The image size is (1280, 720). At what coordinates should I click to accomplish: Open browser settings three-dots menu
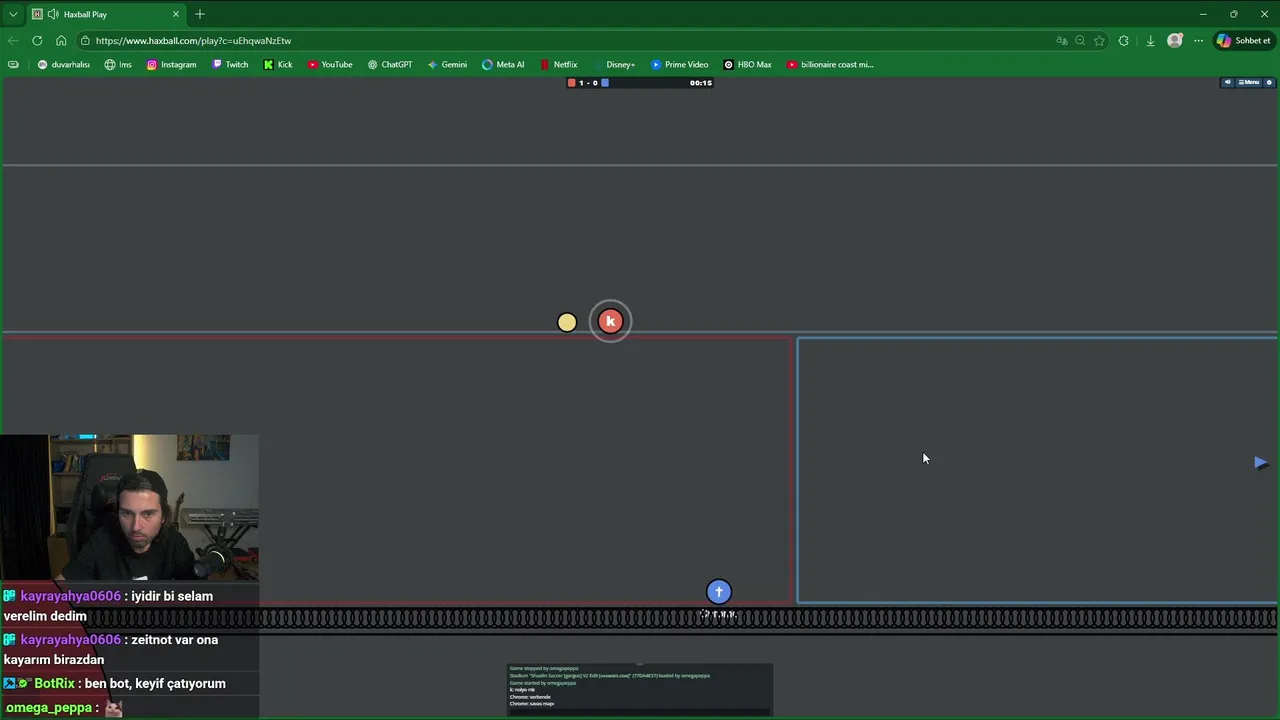pos(1198,41)
